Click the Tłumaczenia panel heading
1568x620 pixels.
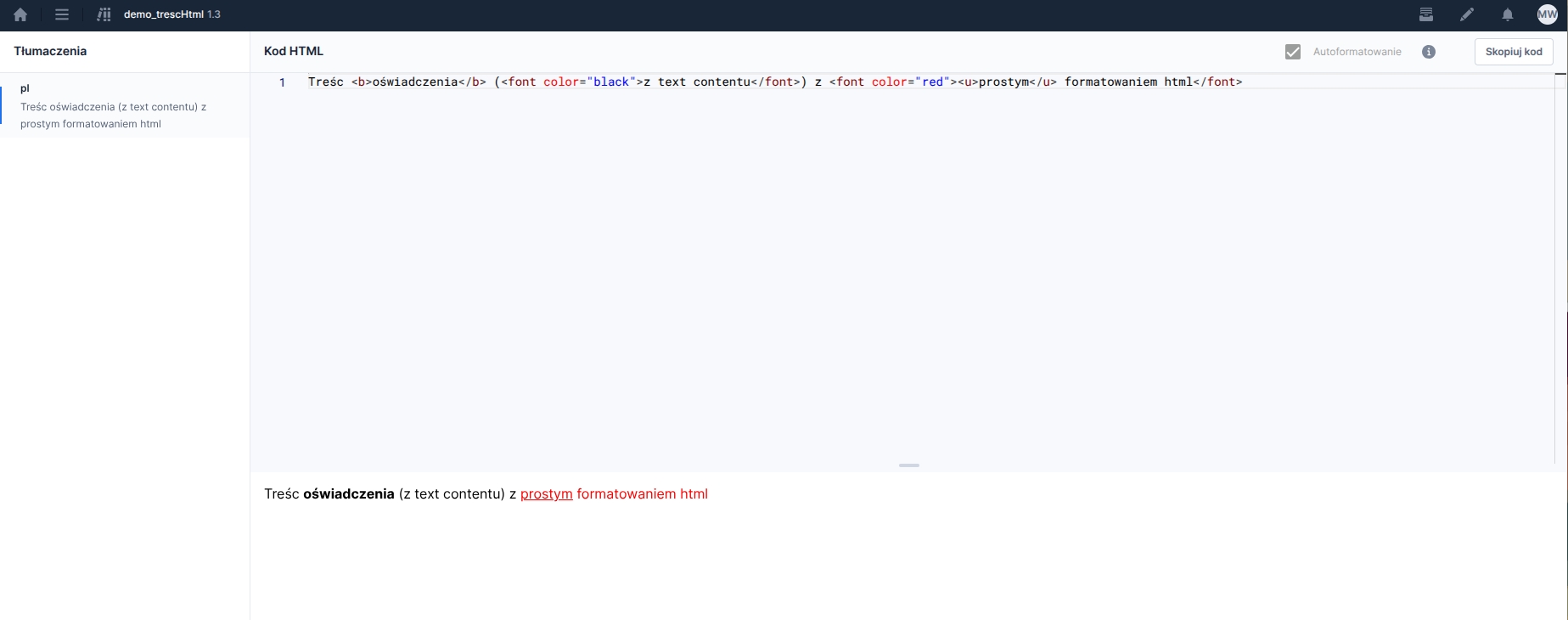pos(50,51)
